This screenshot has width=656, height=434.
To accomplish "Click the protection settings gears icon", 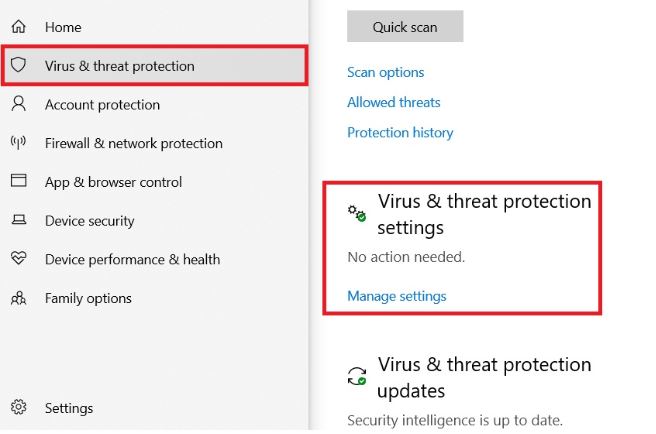I will point(357,213).
